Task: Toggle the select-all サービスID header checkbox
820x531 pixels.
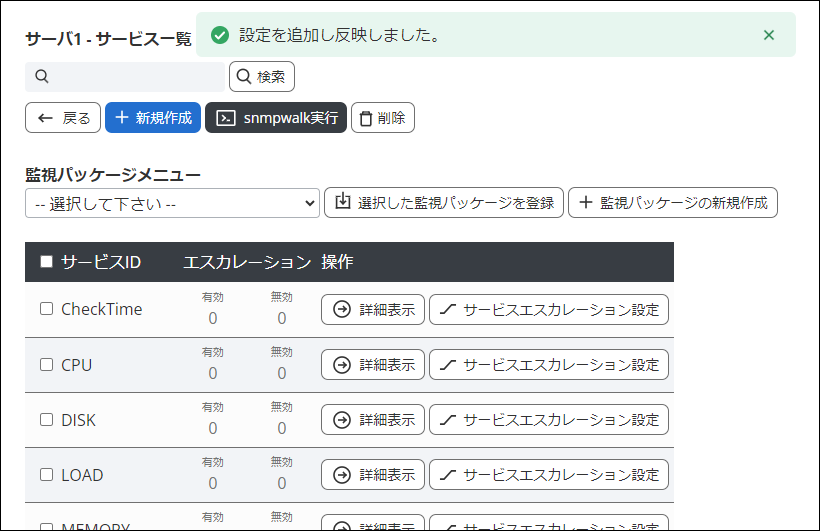Action: (x=46, y=262)
